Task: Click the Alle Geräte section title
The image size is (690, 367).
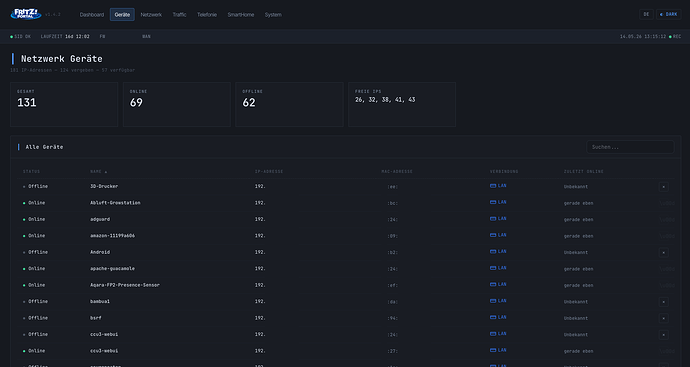Action: (44, 147)
